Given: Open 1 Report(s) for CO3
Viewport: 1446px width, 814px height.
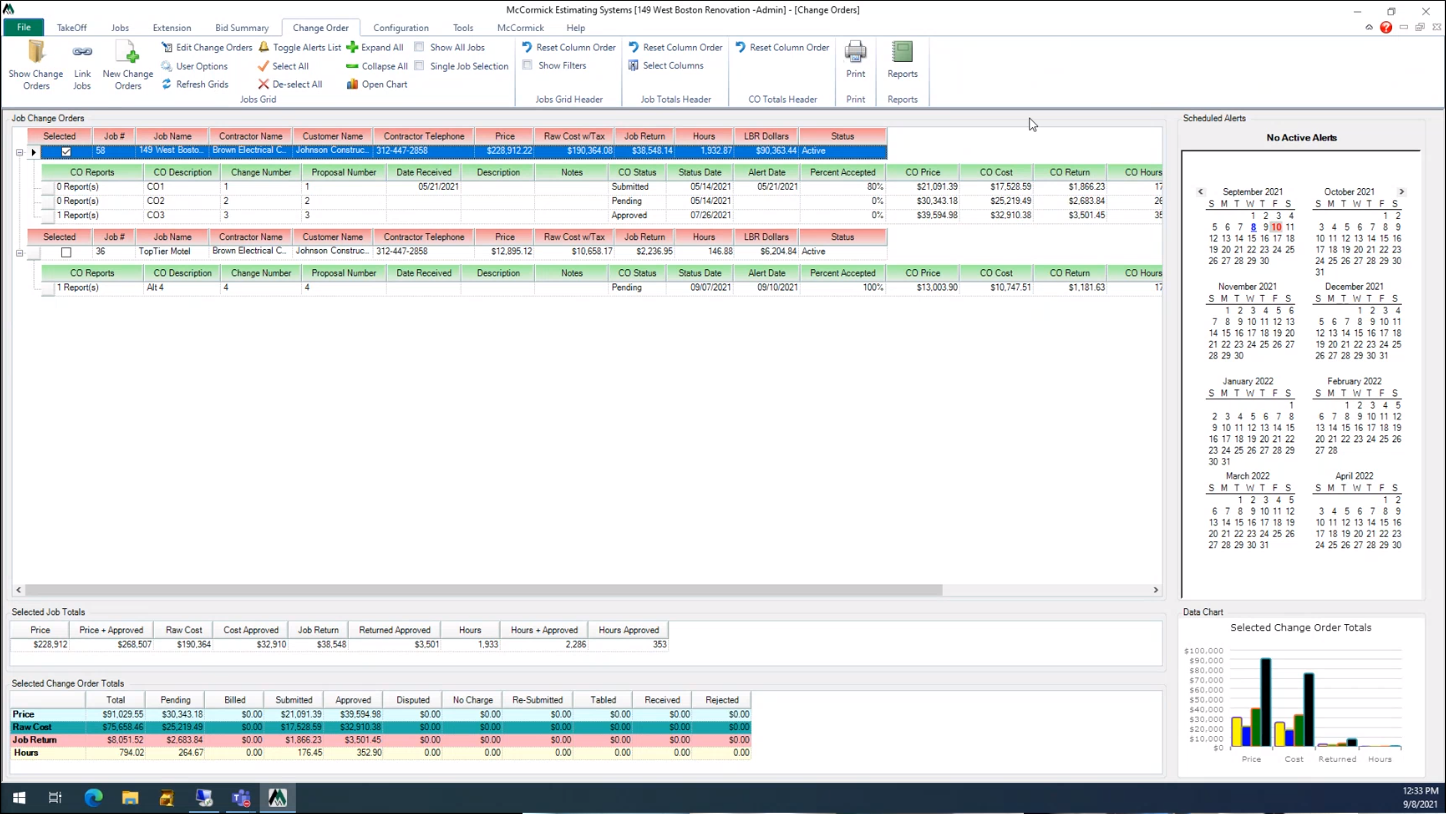Looking at the screenshot, I should click(78, 215).
